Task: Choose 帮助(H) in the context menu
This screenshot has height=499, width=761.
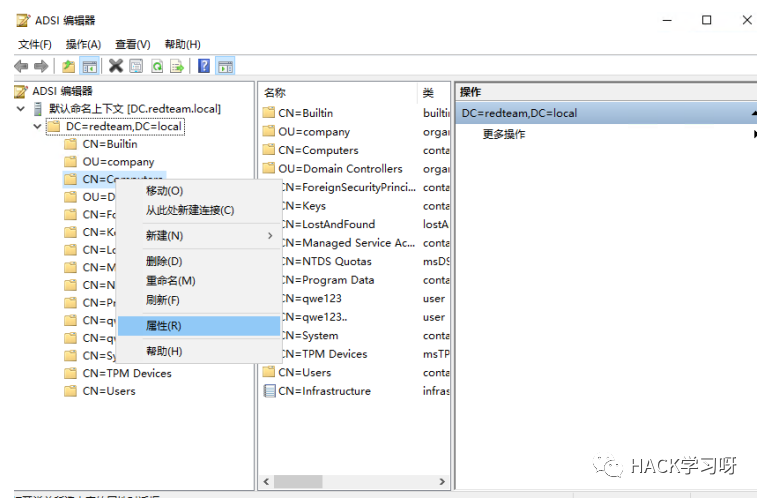Action: click(x=199, y=351)
